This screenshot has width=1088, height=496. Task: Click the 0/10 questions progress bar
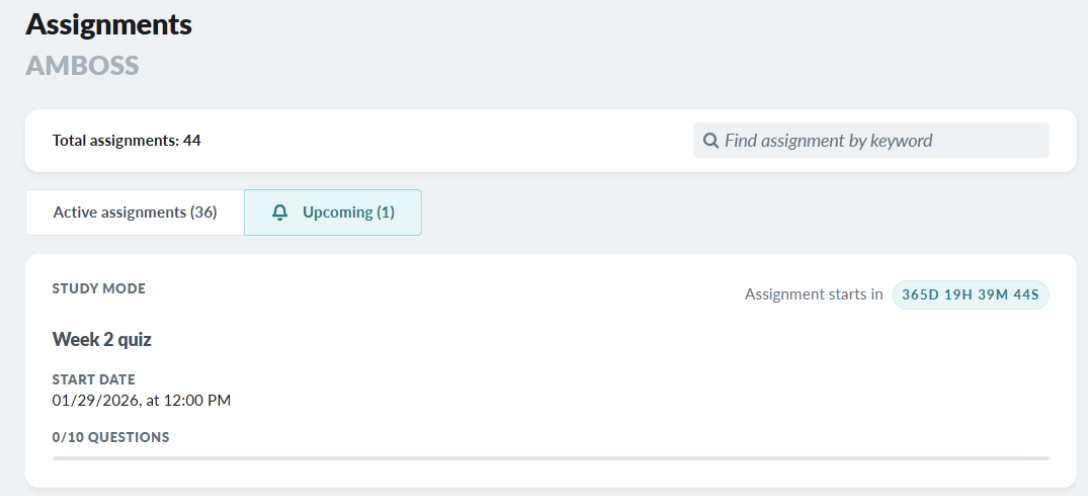[x=550, y=458]
